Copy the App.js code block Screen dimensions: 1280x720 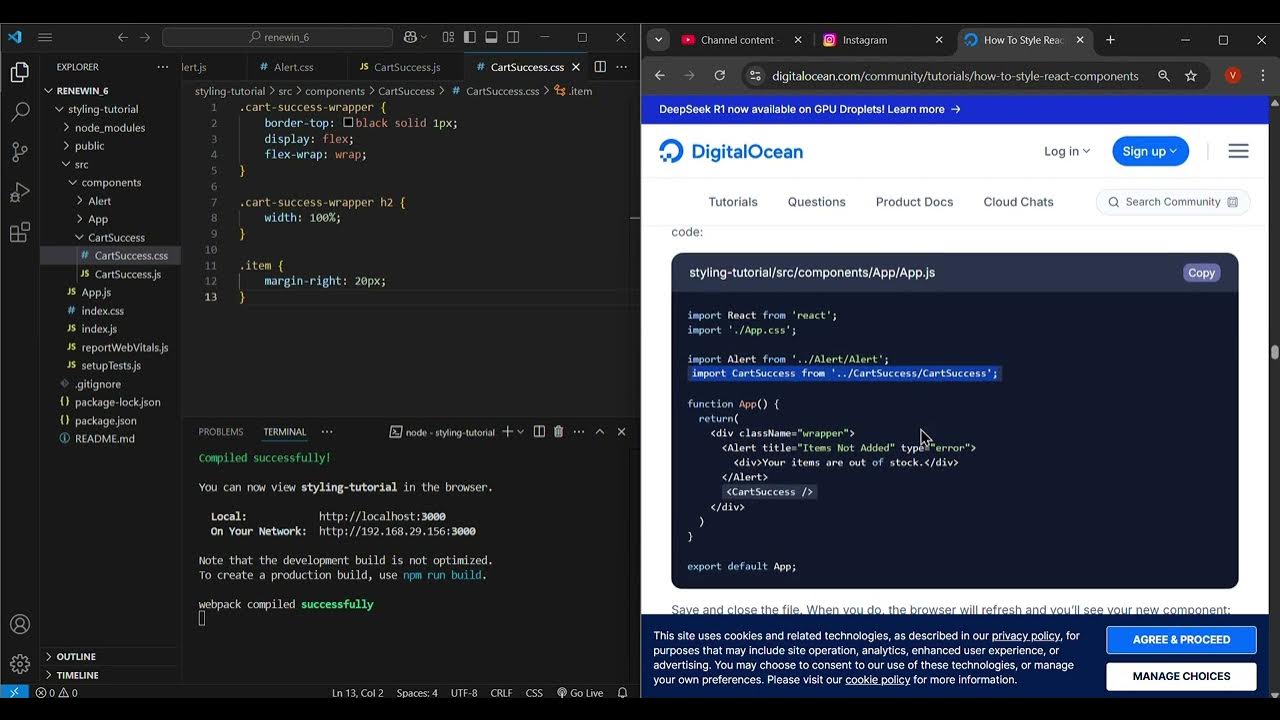tap(1201, 273)
